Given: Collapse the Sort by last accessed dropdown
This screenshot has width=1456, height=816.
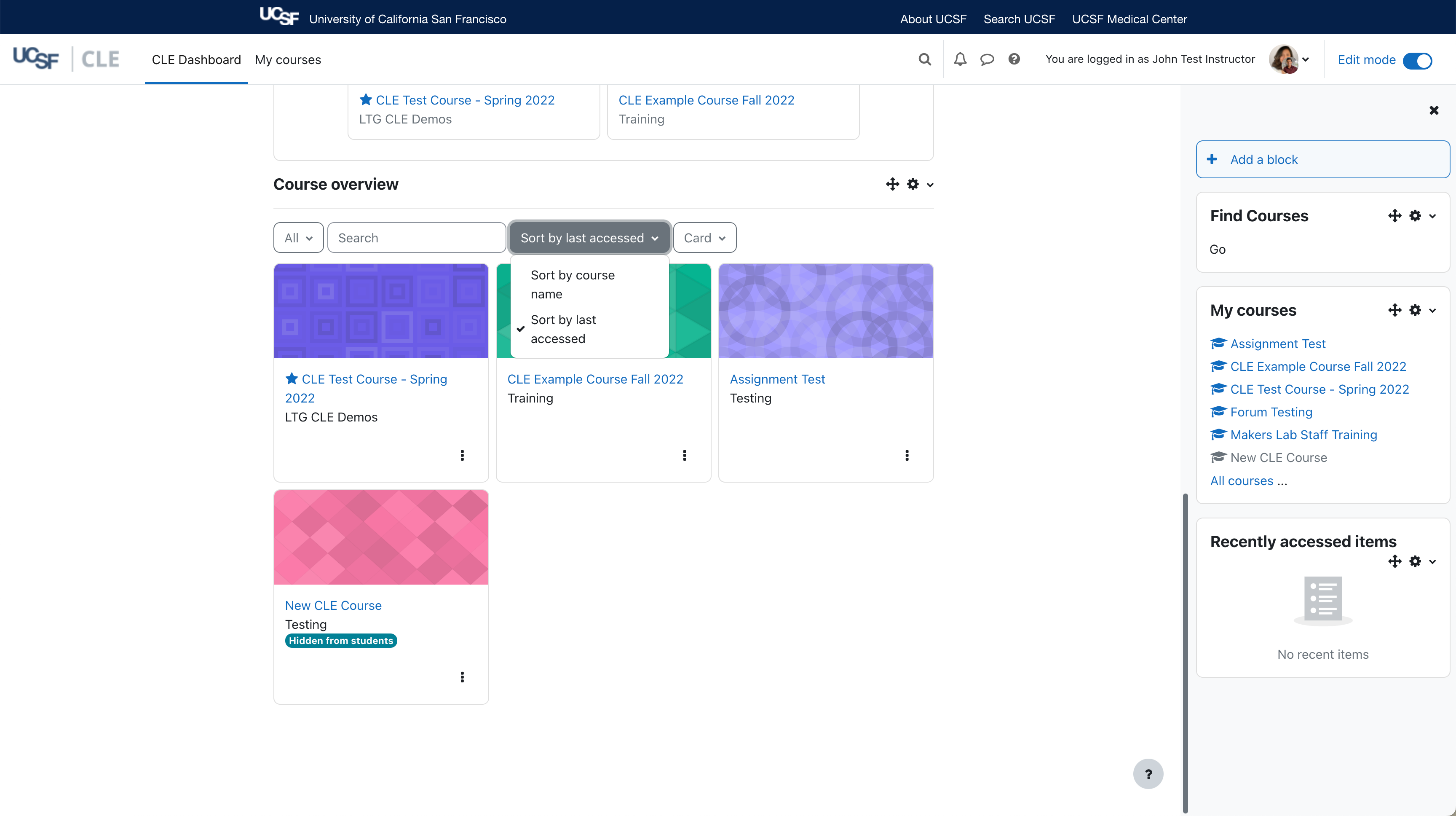Looking at the screenshot, I should coord(589,238).
